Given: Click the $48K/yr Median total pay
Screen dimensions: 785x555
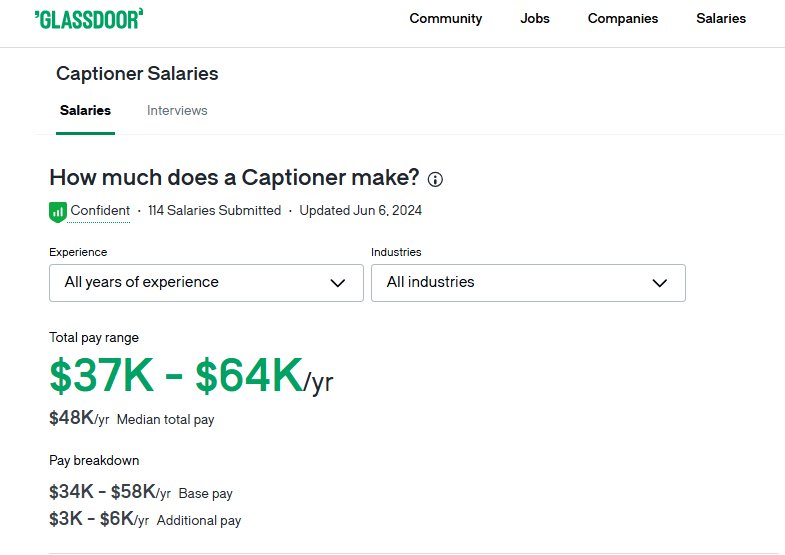Looking at the screenshot, I should pos(132,418).
